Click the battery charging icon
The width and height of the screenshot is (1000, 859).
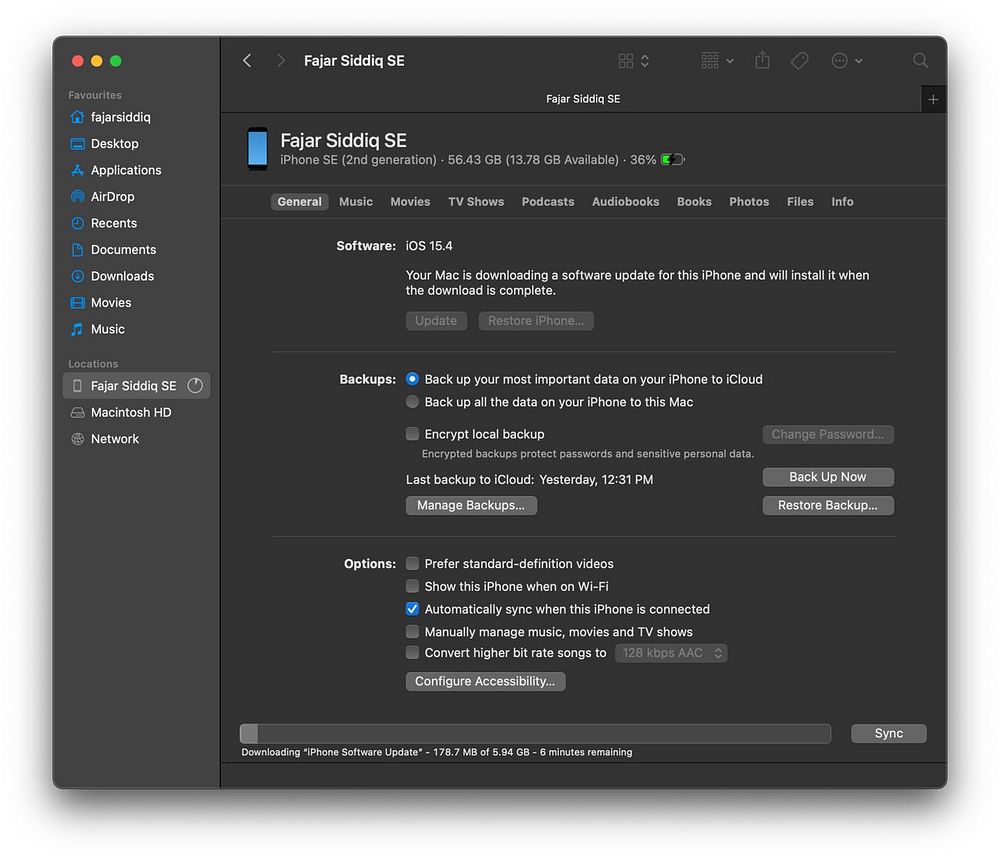pyautogui.click(x=672, y=159)
